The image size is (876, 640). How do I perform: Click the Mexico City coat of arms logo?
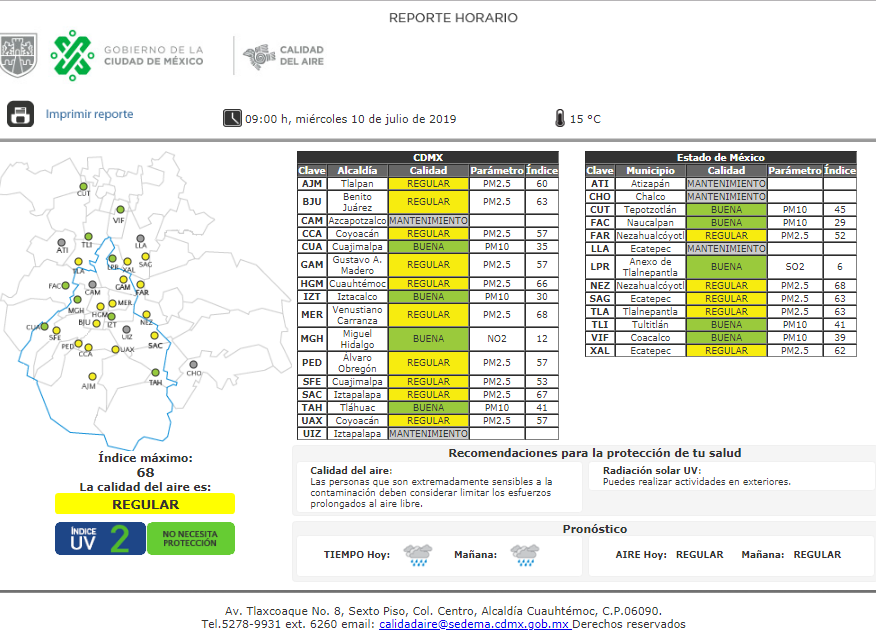tap(18, 55)
